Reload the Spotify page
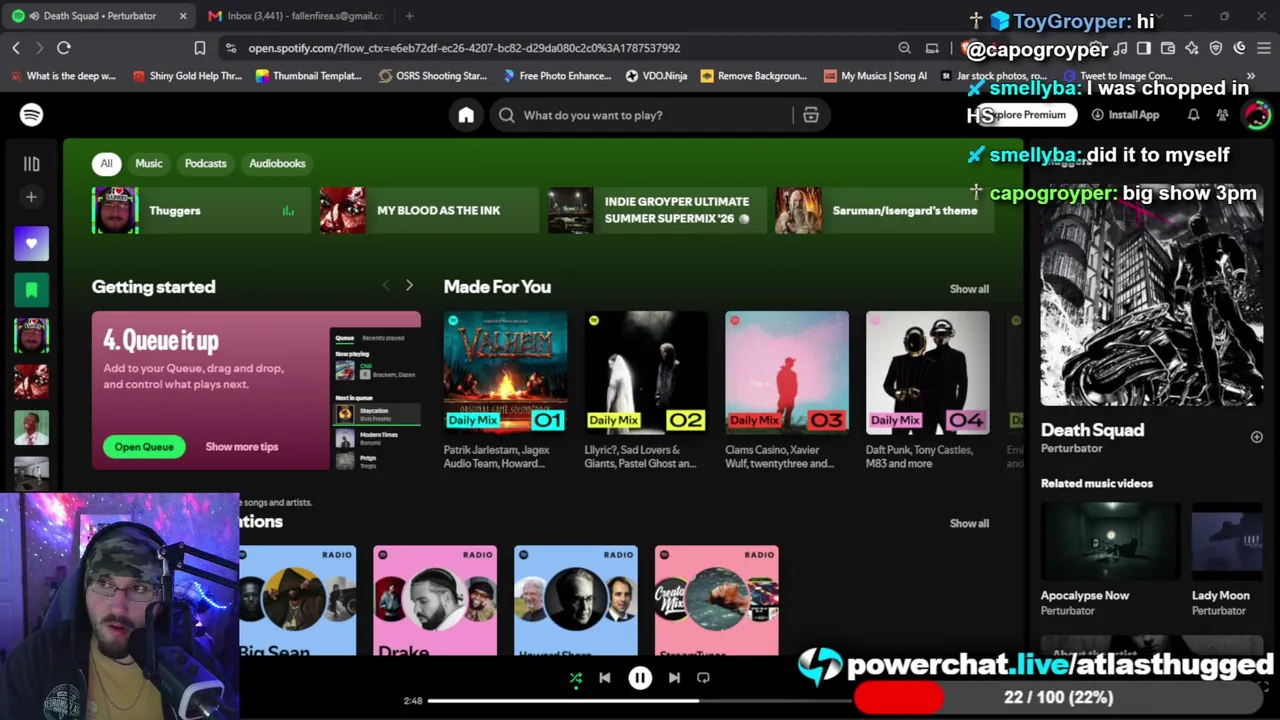 click(63, 48)
